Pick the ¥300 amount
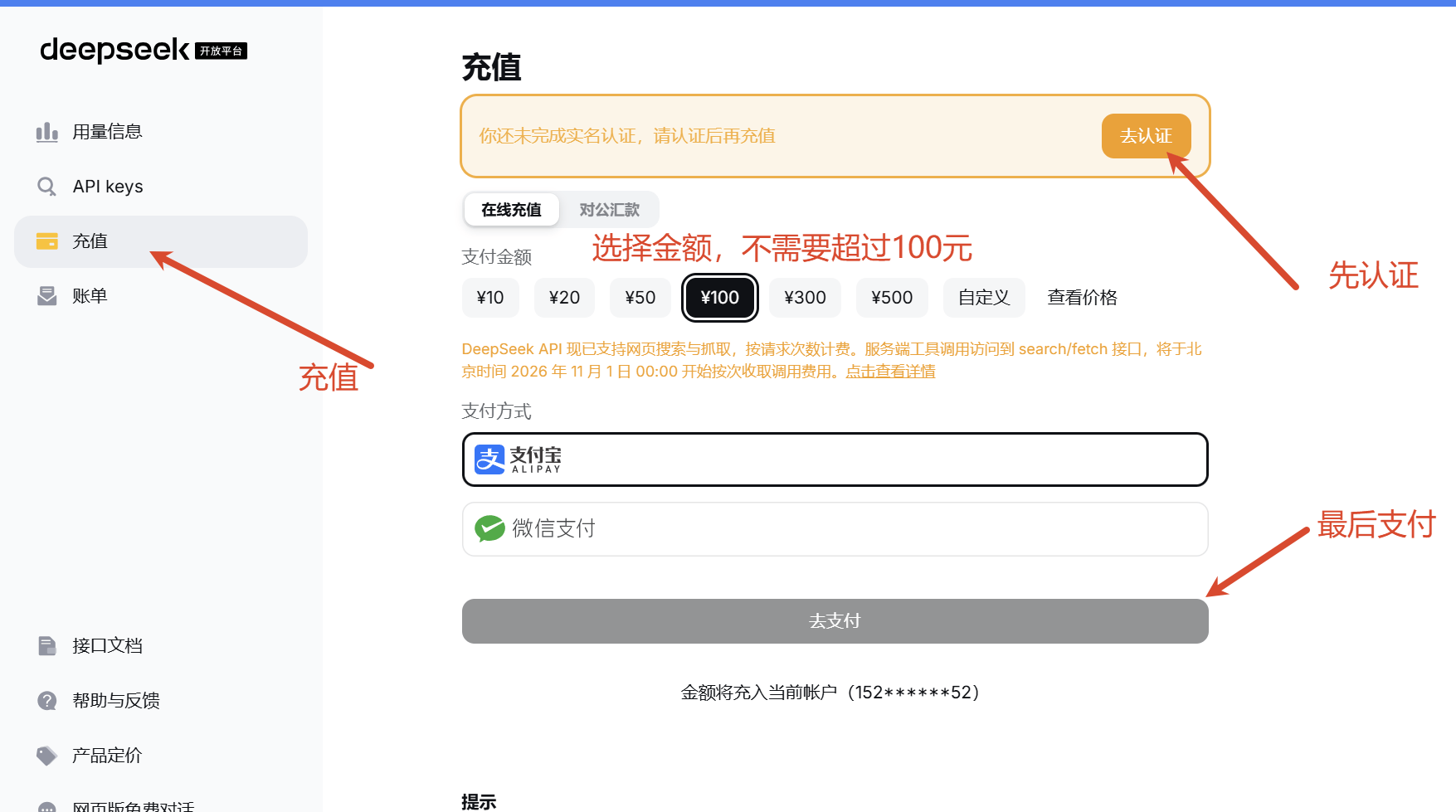The width and height of the screenshot is (1456, 812). coord(805,298)
